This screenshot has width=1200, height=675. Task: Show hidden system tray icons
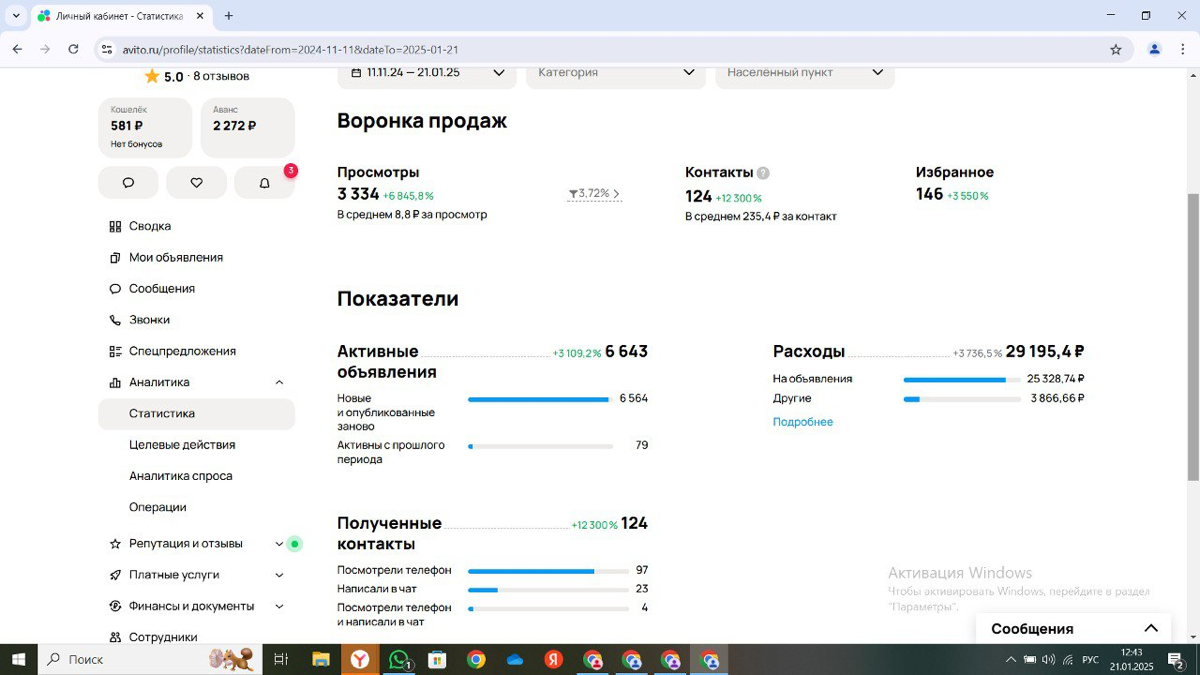click(1011, 660)
